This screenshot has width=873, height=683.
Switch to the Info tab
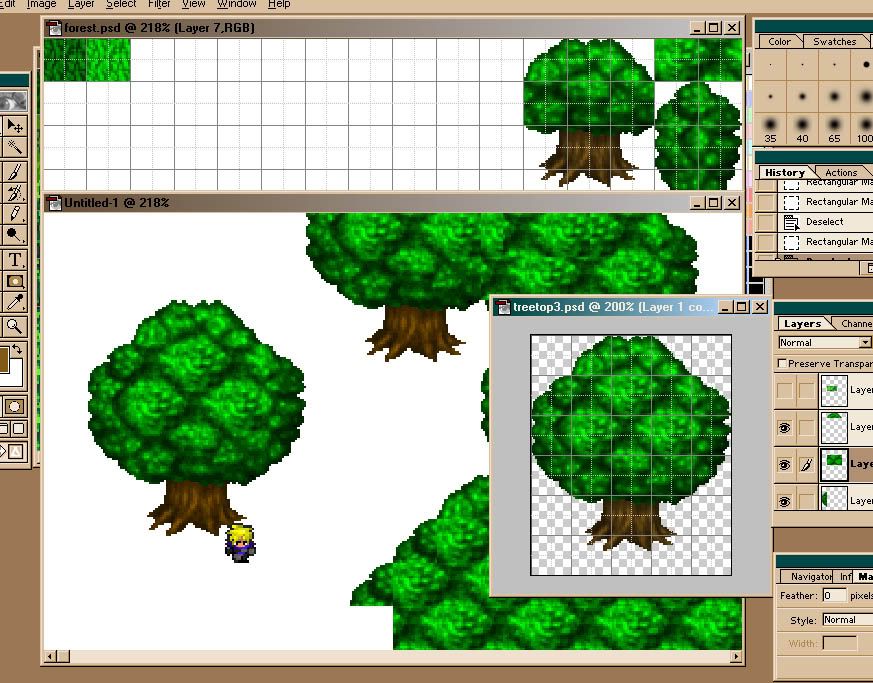(x=845, y=577)
